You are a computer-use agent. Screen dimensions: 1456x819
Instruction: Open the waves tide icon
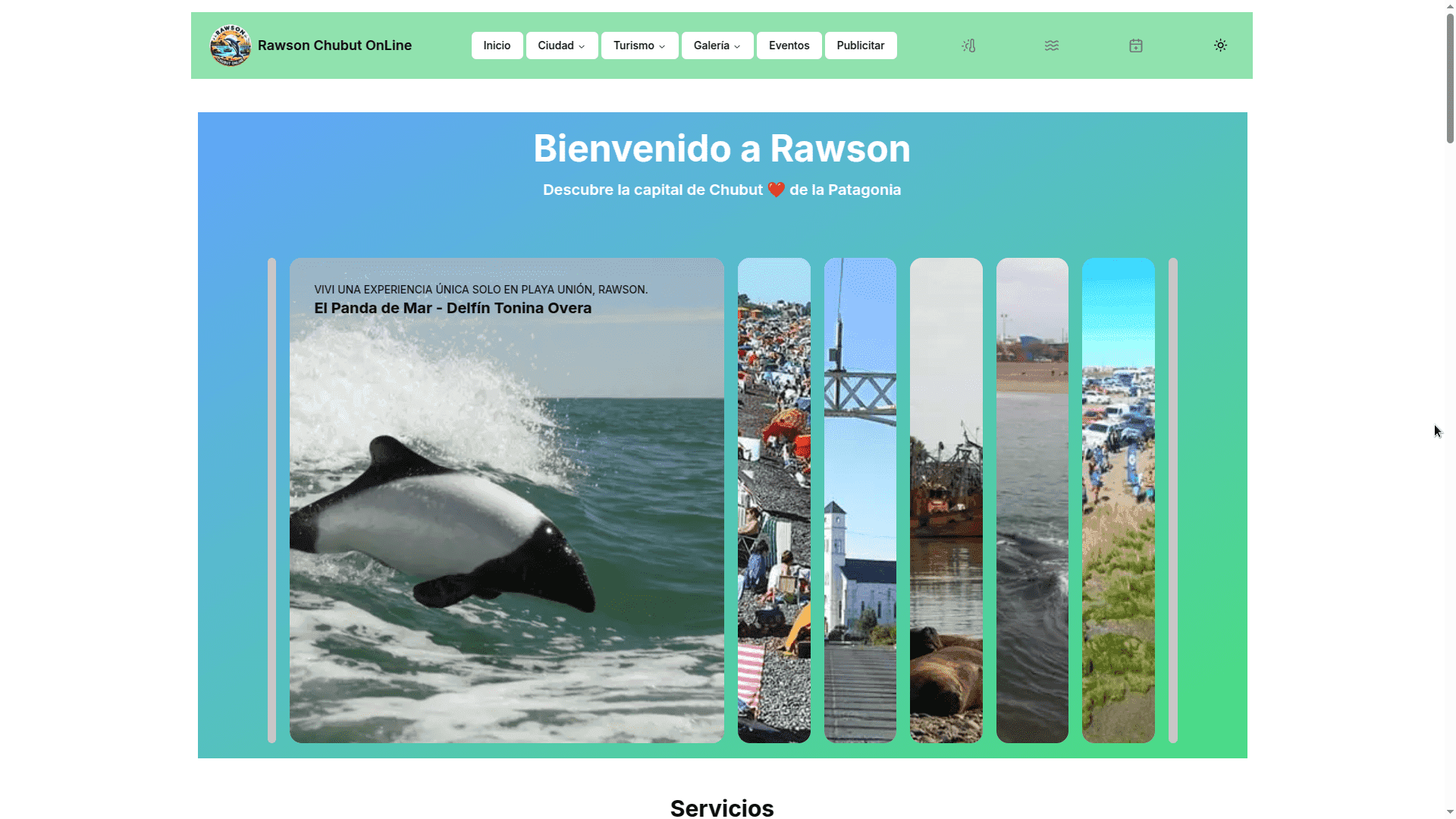pyautogui.click(x=1052, y=45)
